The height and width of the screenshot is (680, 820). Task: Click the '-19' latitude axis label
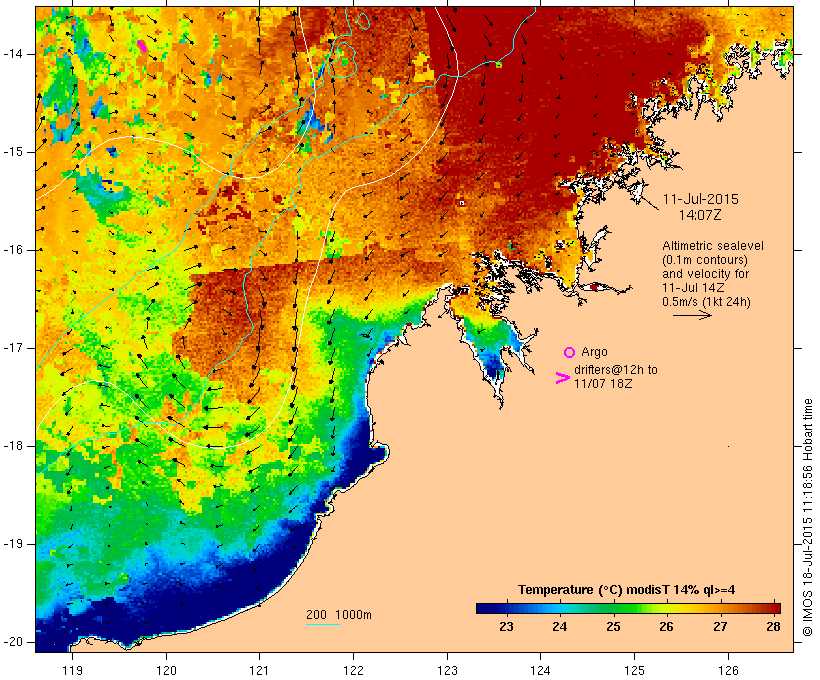(x=12, y=544)
